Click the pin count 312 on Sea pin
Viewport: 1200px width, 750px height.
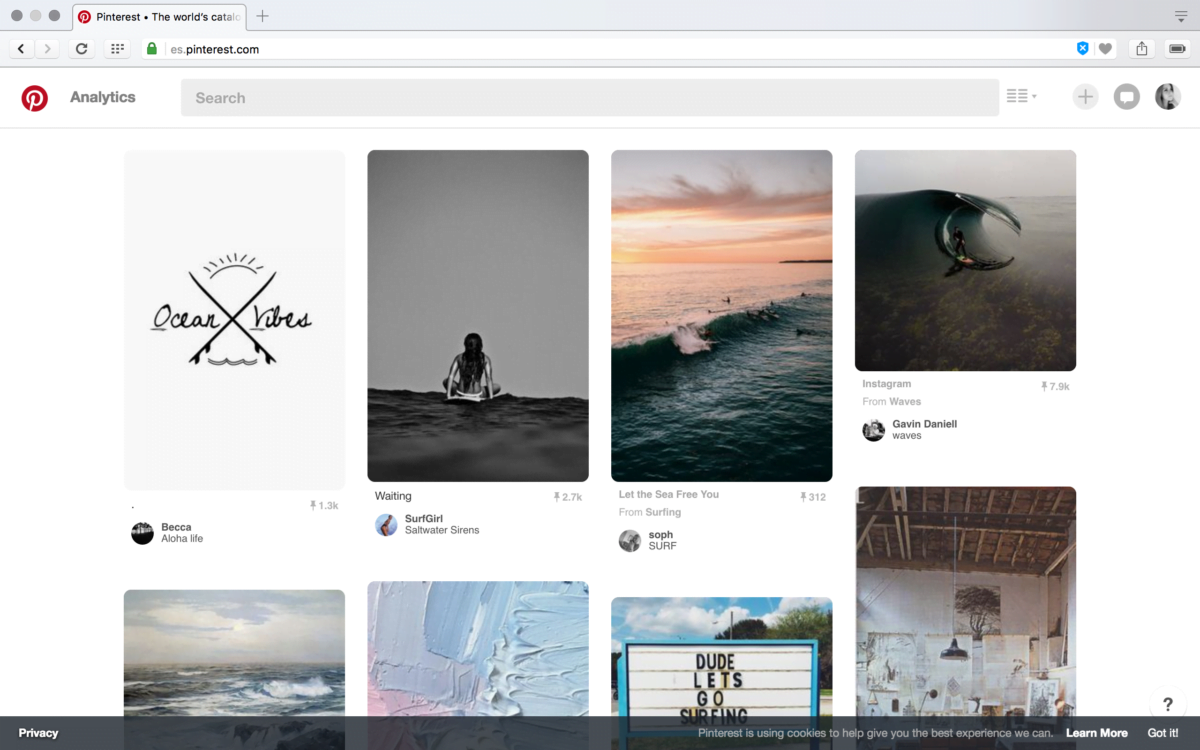click(813, 497)
